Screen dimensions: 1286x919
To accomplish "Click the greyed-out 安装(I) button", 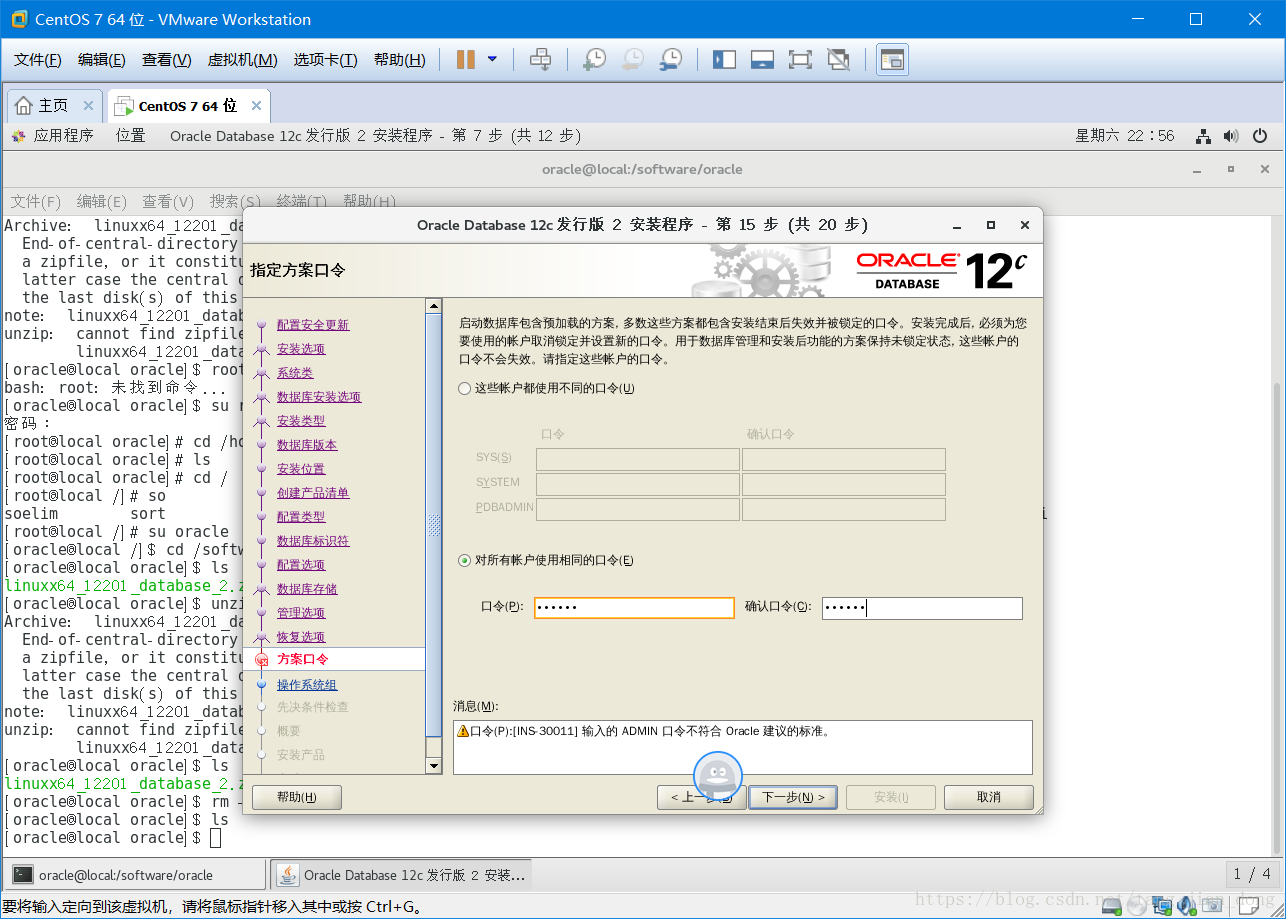I will [x=891, y=797].
